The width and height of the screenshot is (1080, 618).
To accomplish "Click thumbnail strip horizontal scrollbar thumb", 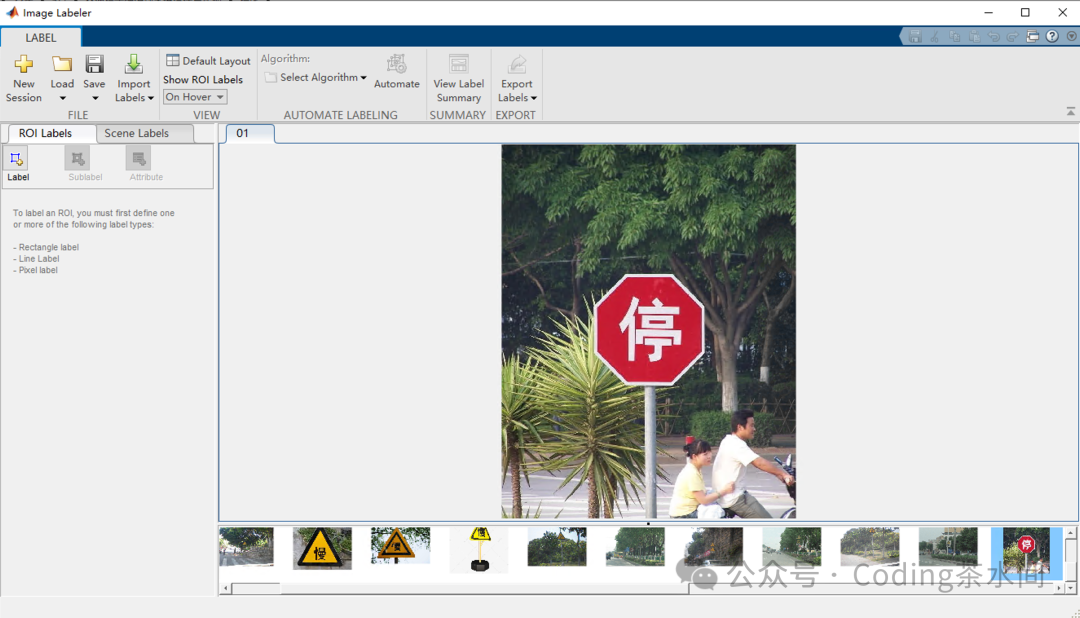I will 485,588.
